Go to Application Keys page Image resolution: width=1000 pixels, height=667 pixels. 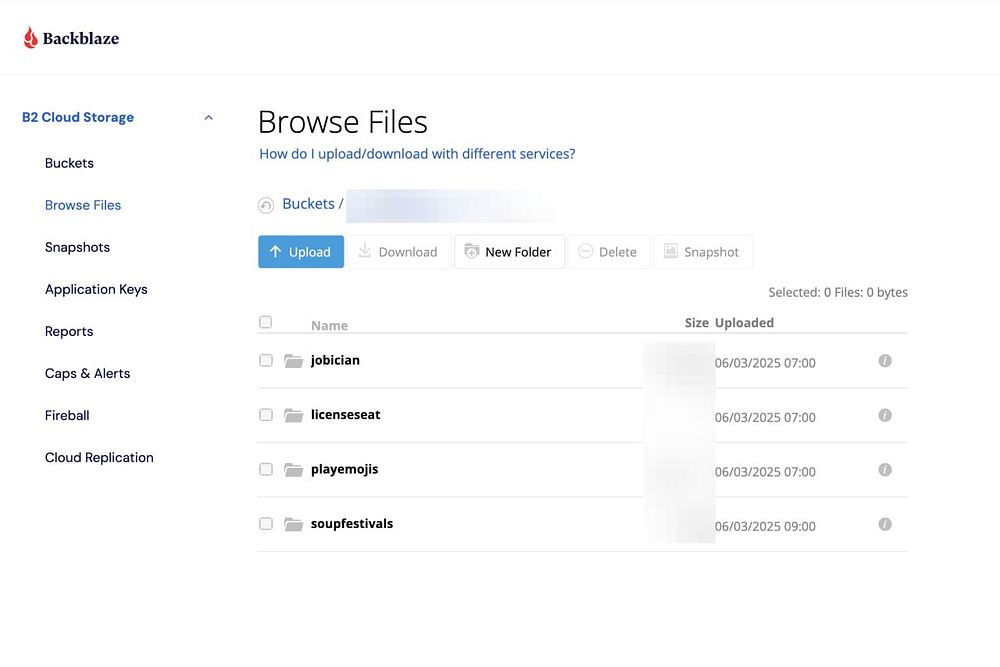pos(96,290)
